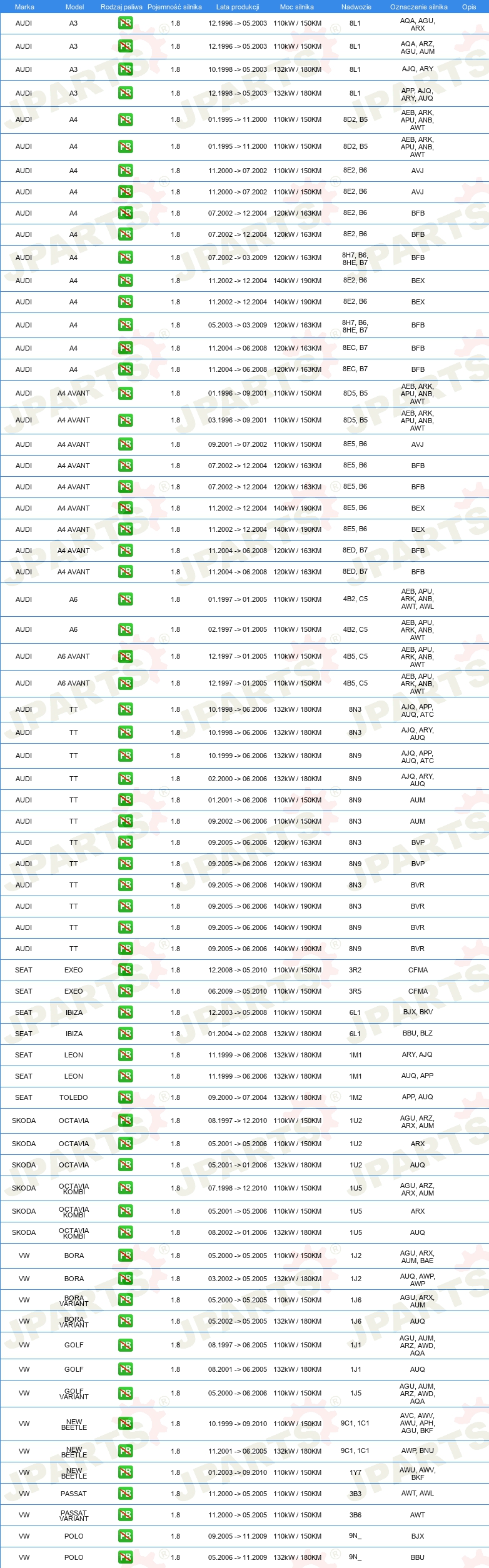This screenshot has width=489, height=1568.
Task: Click engine codes 'AEB, APU, ARK, ANB, AWT, AWL'
Action: tap(417, 599)
